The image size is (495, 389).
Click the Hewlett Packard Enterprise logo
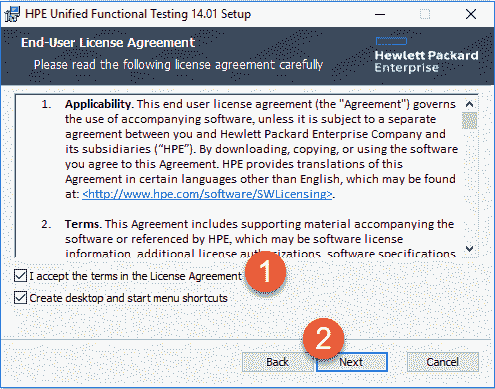(426, 55)
